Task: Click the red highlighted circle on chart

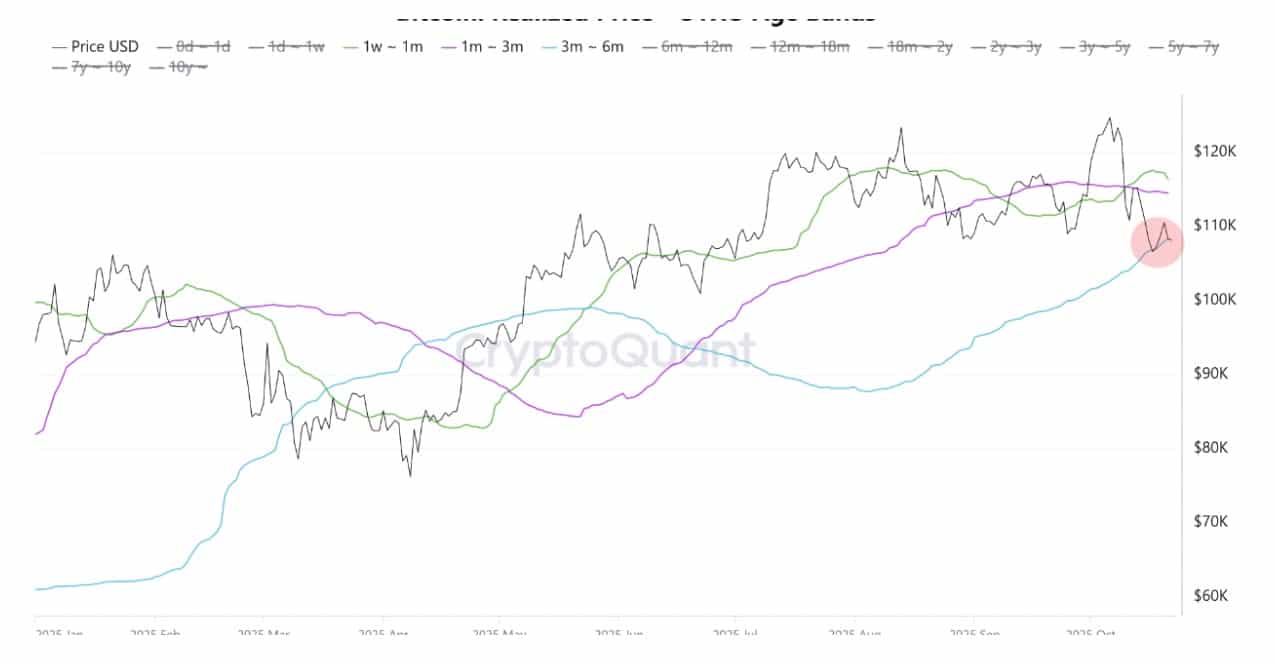Action: [x=1157, y=242]
